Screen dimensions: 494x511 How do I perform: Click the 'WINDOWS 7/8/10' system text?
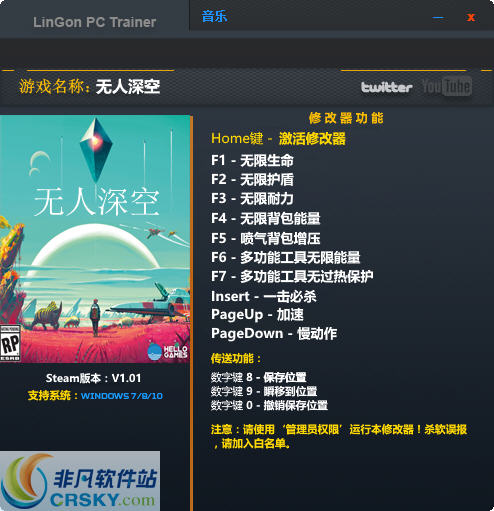pyautogui.click(x=122, y=396)
